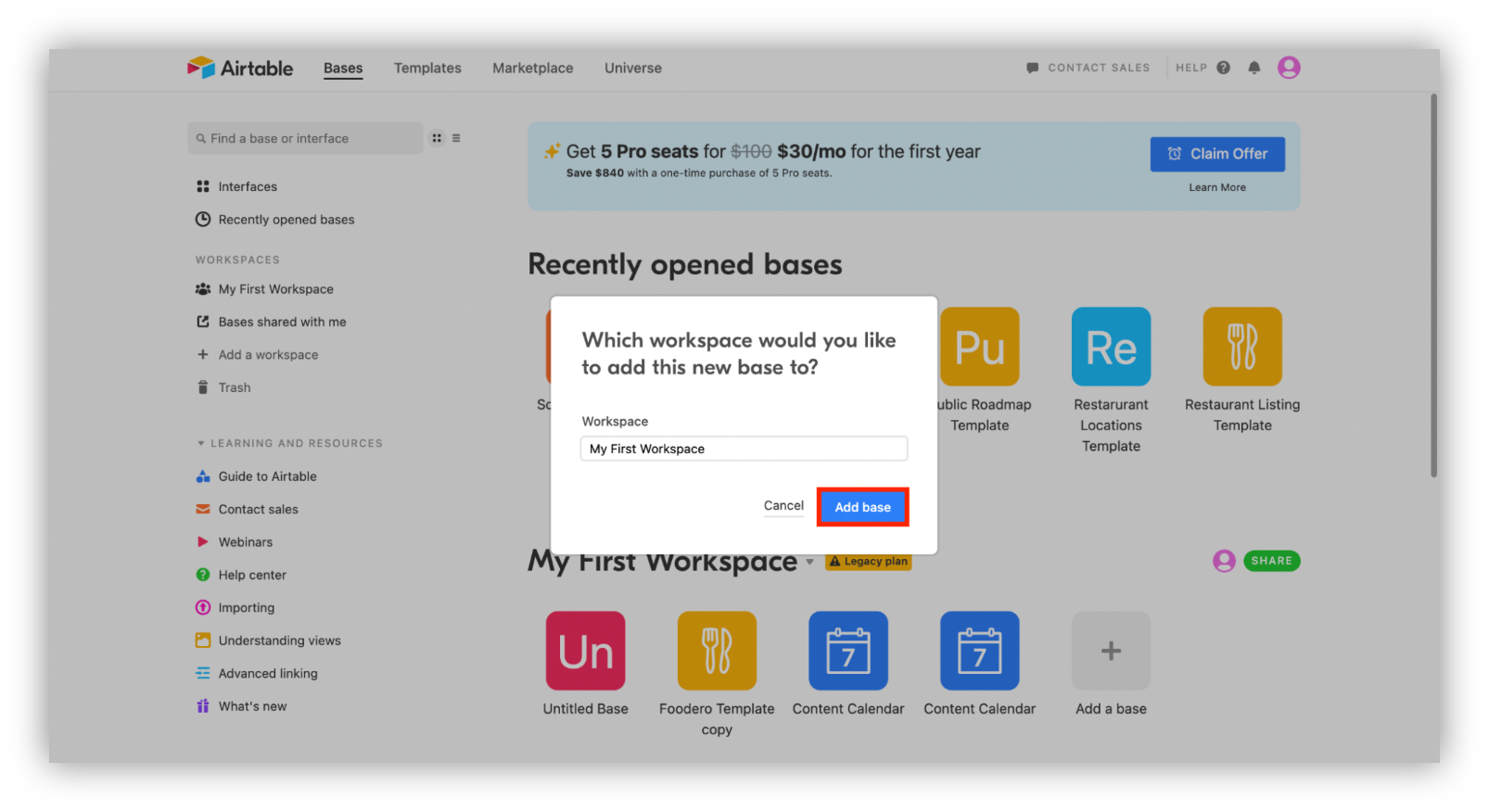Screen dimensions: 1489x812
Task: Open the Untitled Base icon
Action: (585, 651)
